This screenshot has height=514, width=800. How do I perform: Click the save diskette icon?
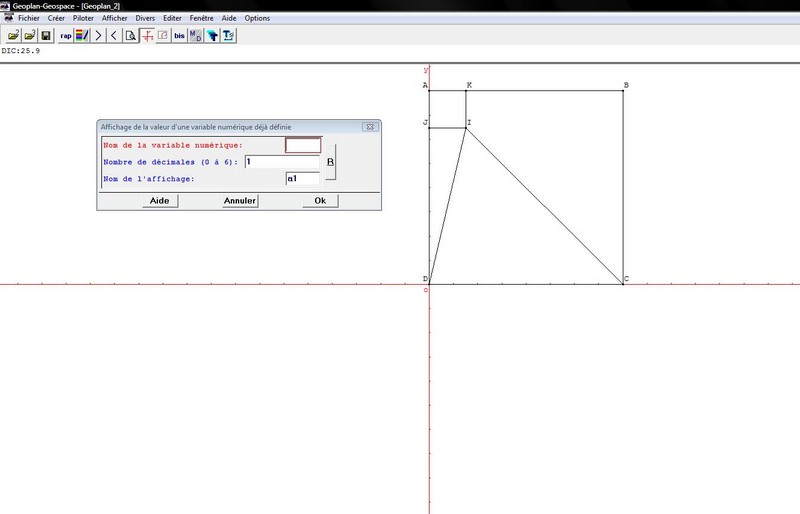coord(46,35)
